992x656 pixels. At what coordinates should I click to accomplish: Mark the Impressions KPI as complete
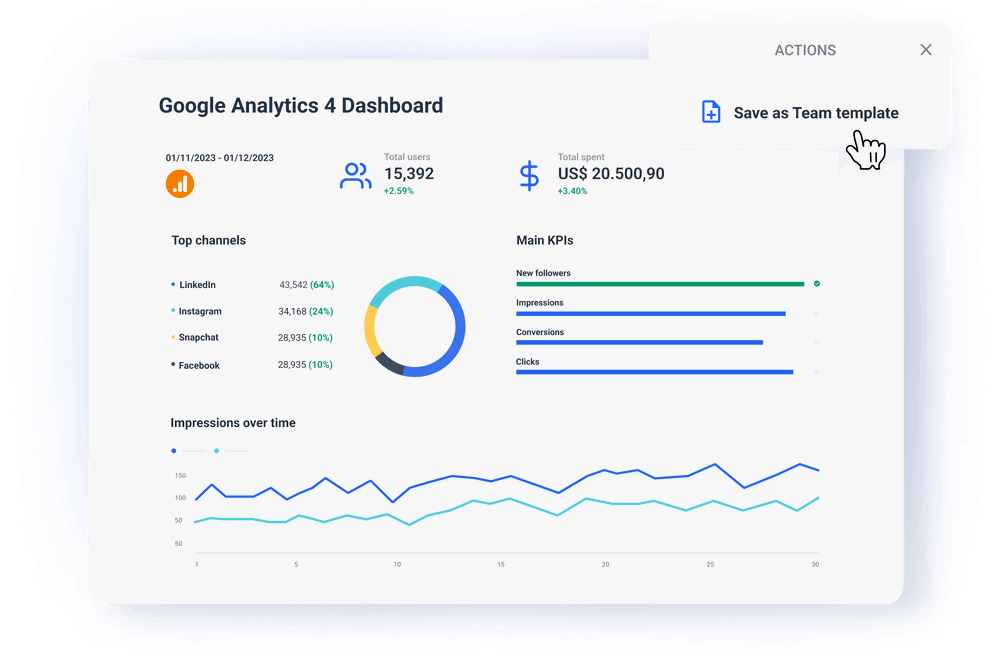(816, 313)
